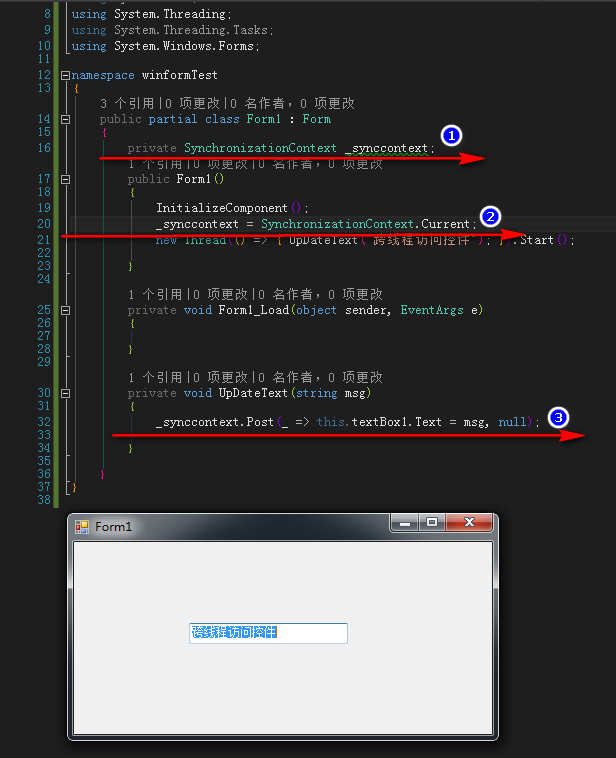Click the Form1 window title bar text
616x758 pixels.
coord(113,527)
